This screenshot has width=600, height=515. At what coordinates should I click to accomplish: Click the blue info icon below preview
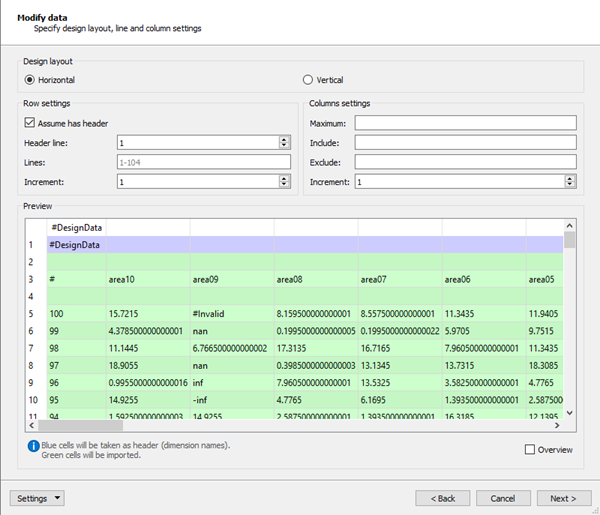click(33, 446)
